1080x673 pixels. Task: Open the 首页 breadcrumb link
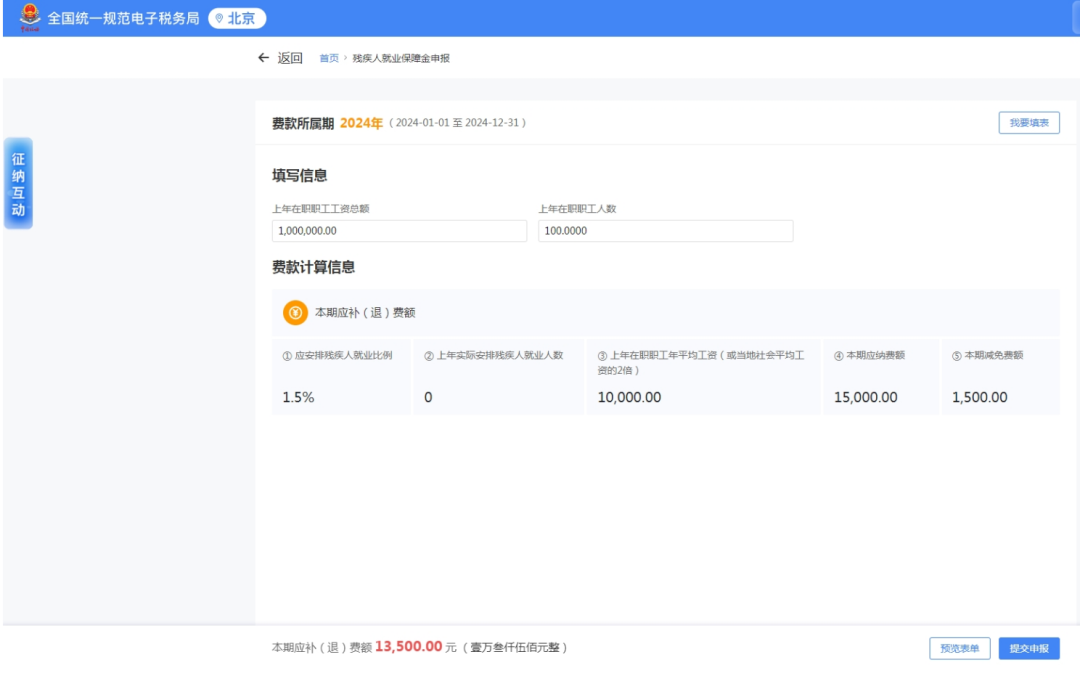(329, 59)
